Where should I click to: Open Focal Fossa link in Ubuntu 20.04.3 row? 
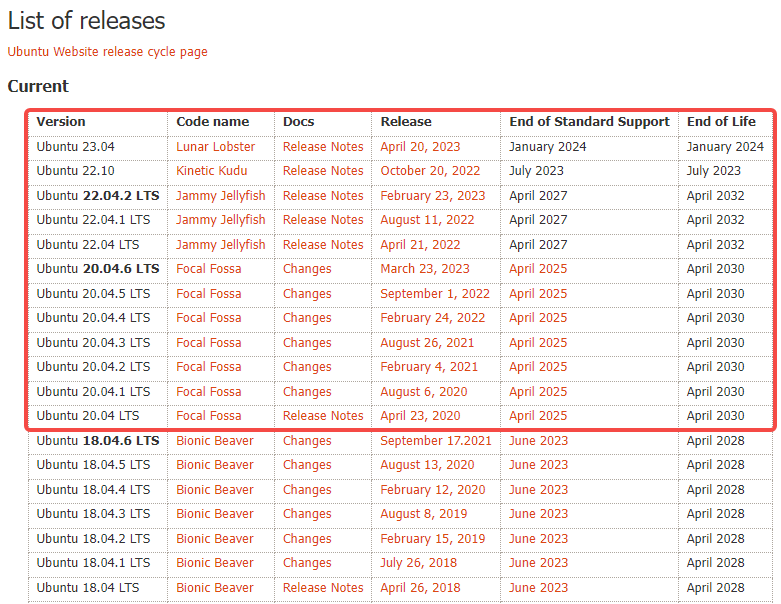(x=208, y=343)
